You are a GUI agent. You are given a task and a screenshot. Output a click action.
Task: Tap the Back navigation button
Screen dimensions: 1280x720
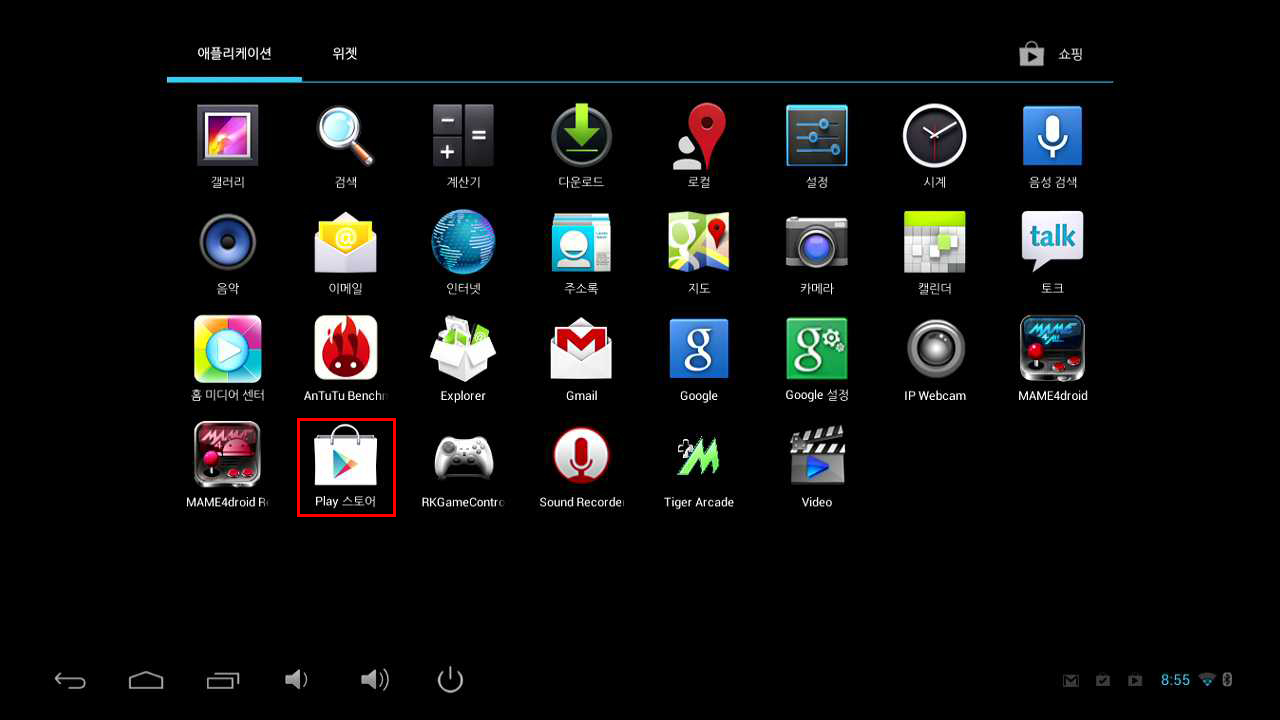click(70, 681)
